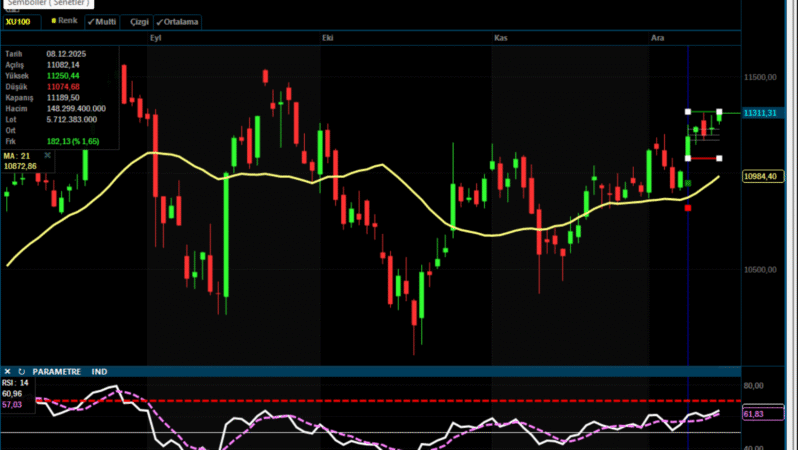This screenshot has width=798, height=450.
Task: Open the IND indicator menu
Action: 100,371
